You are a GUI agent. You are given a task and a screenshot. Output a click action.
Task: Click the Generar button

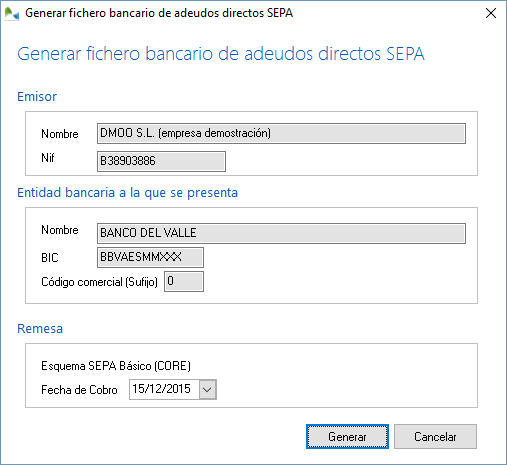(x=347, y=436)
